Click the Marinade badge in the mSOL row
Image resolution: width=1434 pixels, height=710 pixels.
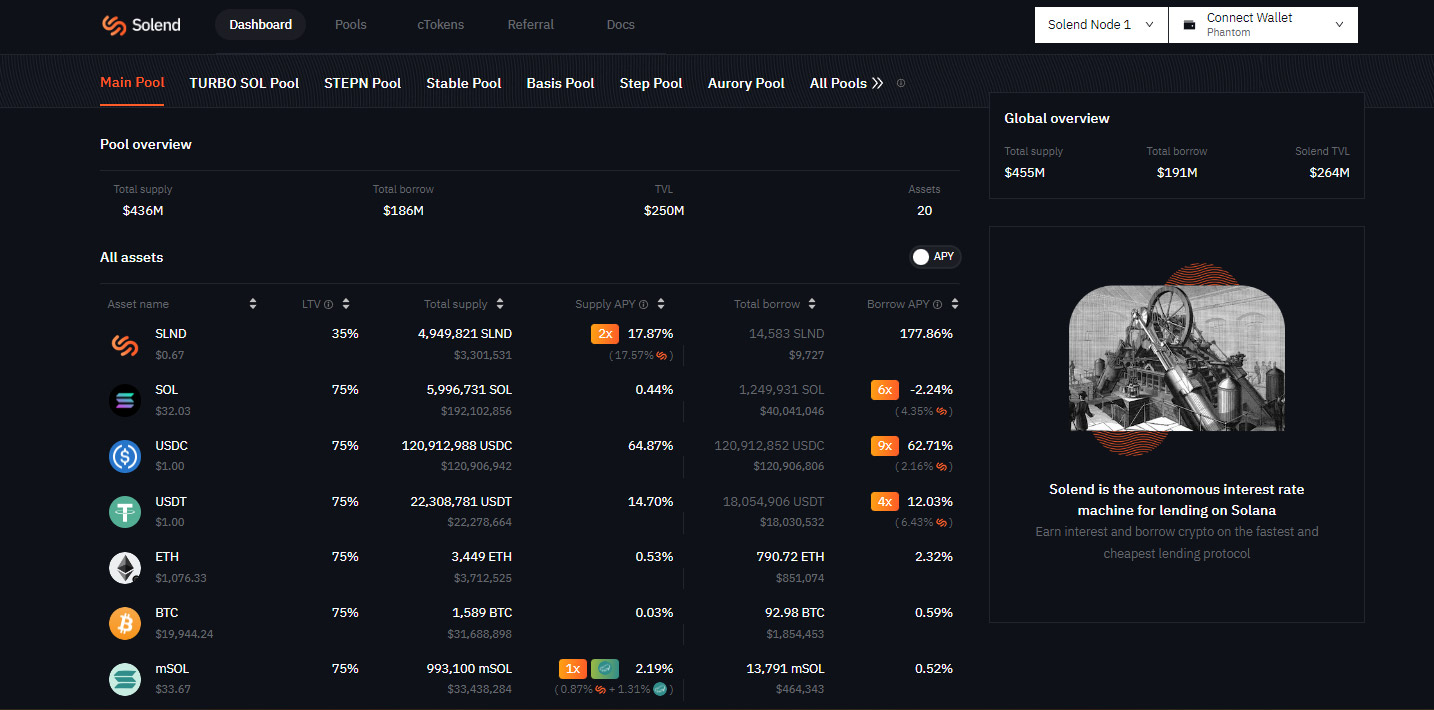(605, 669)
